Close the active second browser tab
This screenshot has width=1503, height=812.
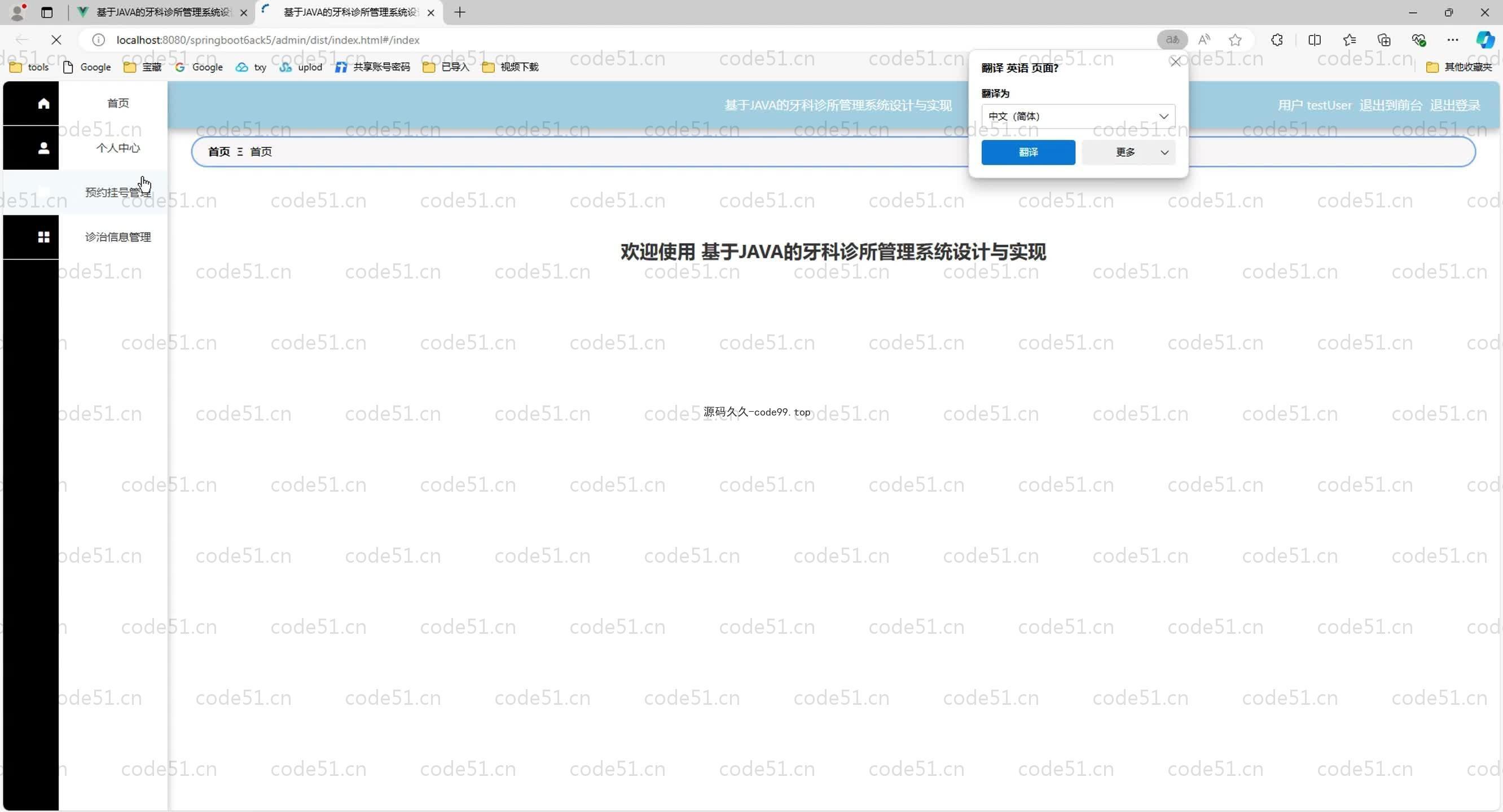tap(430, 12)
